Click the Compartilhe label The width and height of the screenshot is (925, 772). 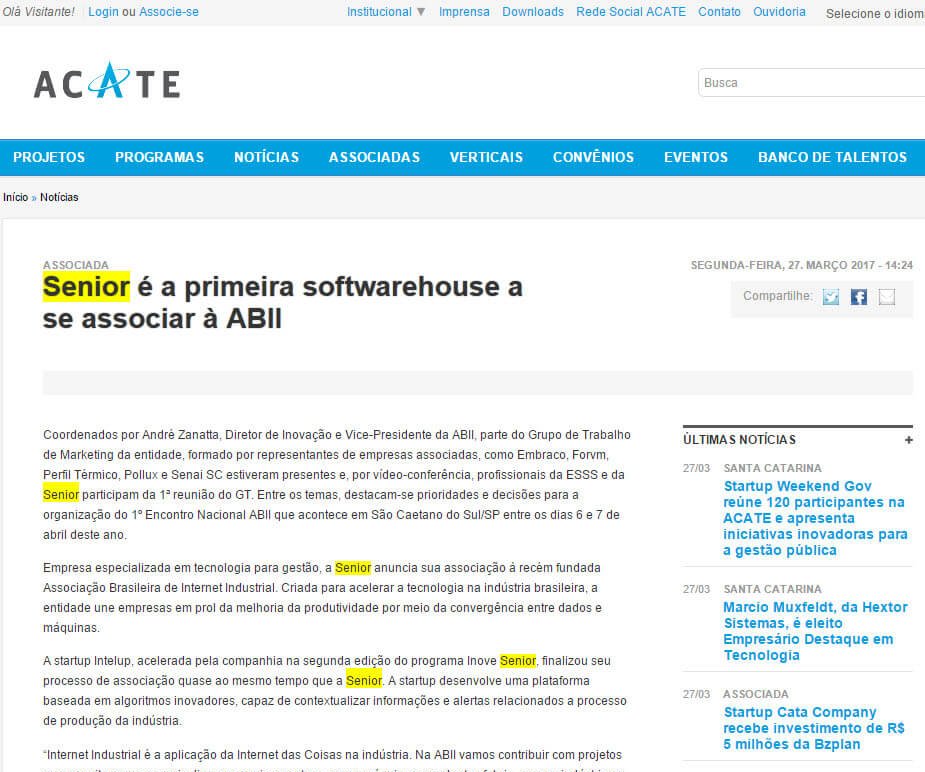tap(778, 296)
